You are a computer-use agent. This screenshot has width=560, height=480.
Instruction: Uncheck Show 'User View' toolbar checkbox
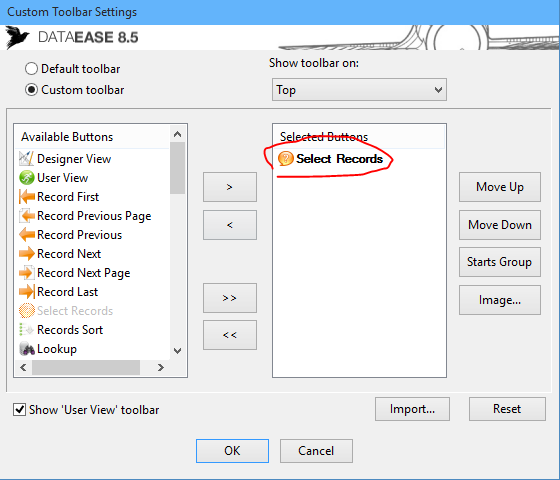tap(19, 410)
